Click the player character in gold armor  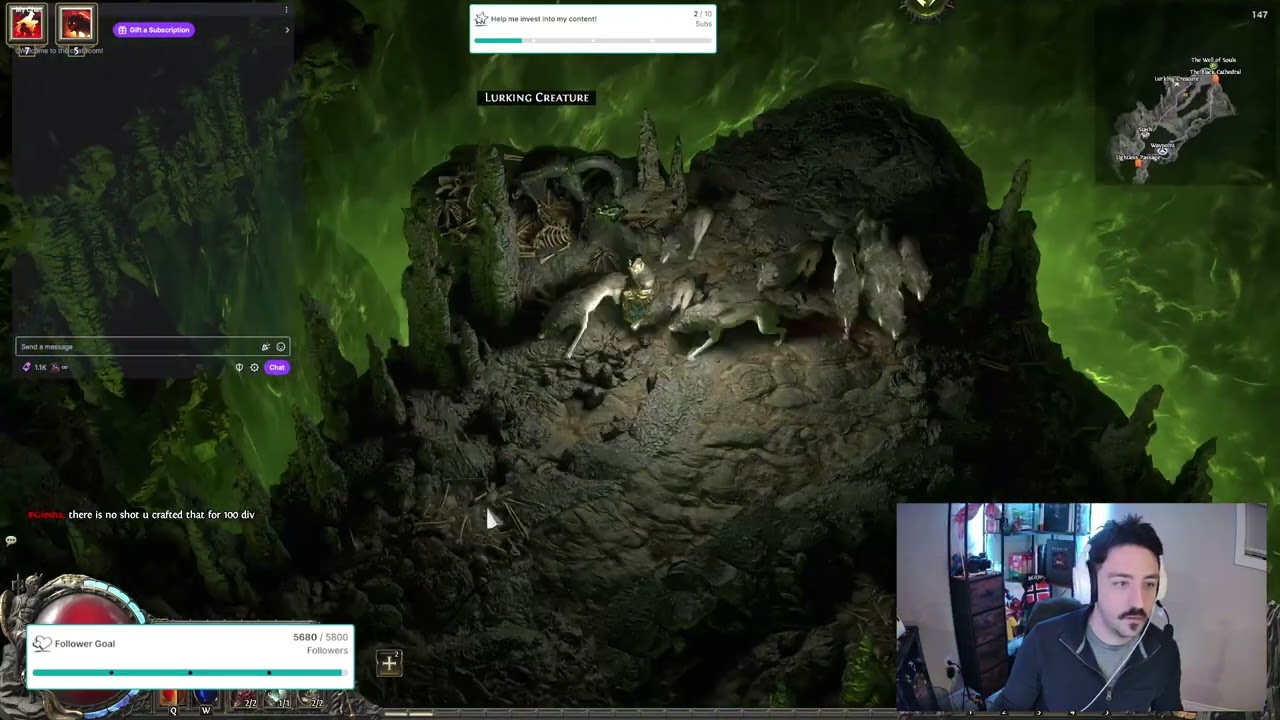click(x=639, y=291)
